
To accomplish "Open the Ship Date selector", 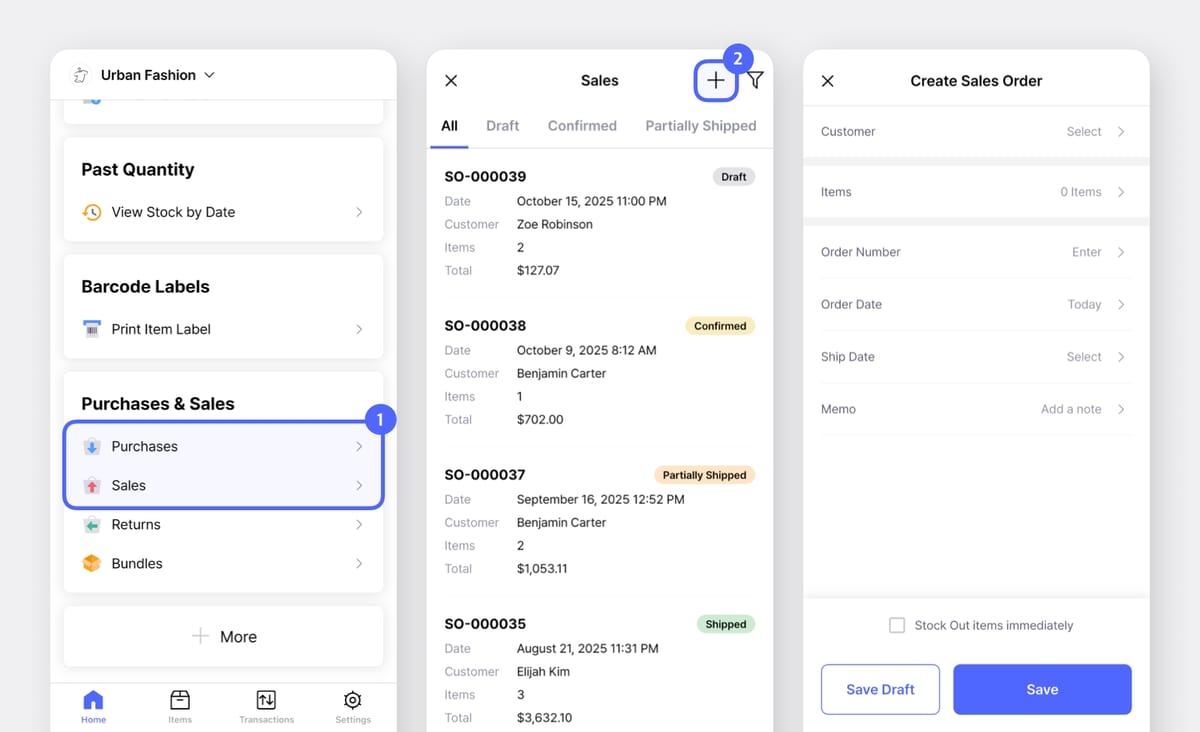I will pyautogui.click(x=975, y=357).
